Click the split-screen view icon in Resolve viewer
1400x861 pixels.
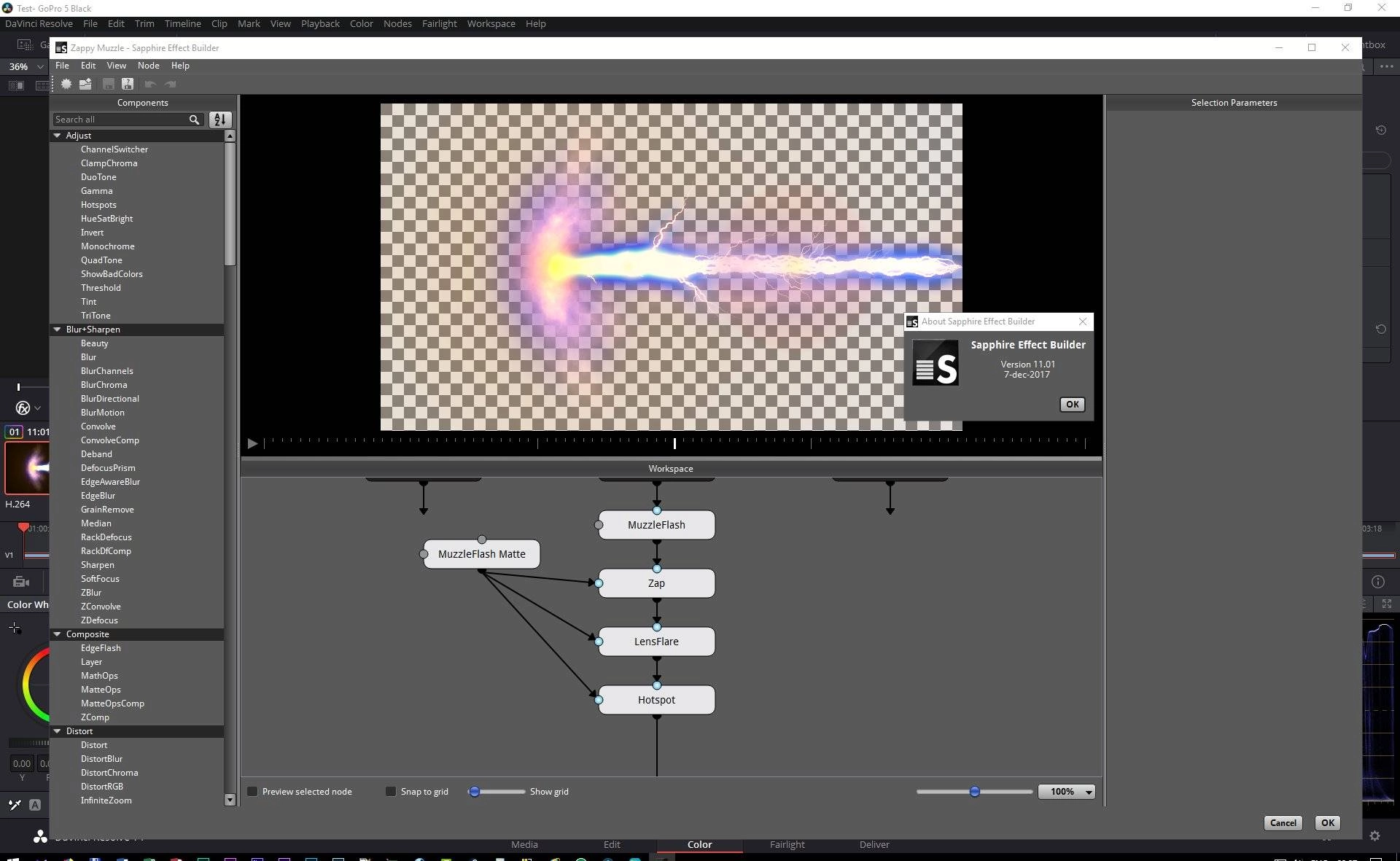[16, 85]
